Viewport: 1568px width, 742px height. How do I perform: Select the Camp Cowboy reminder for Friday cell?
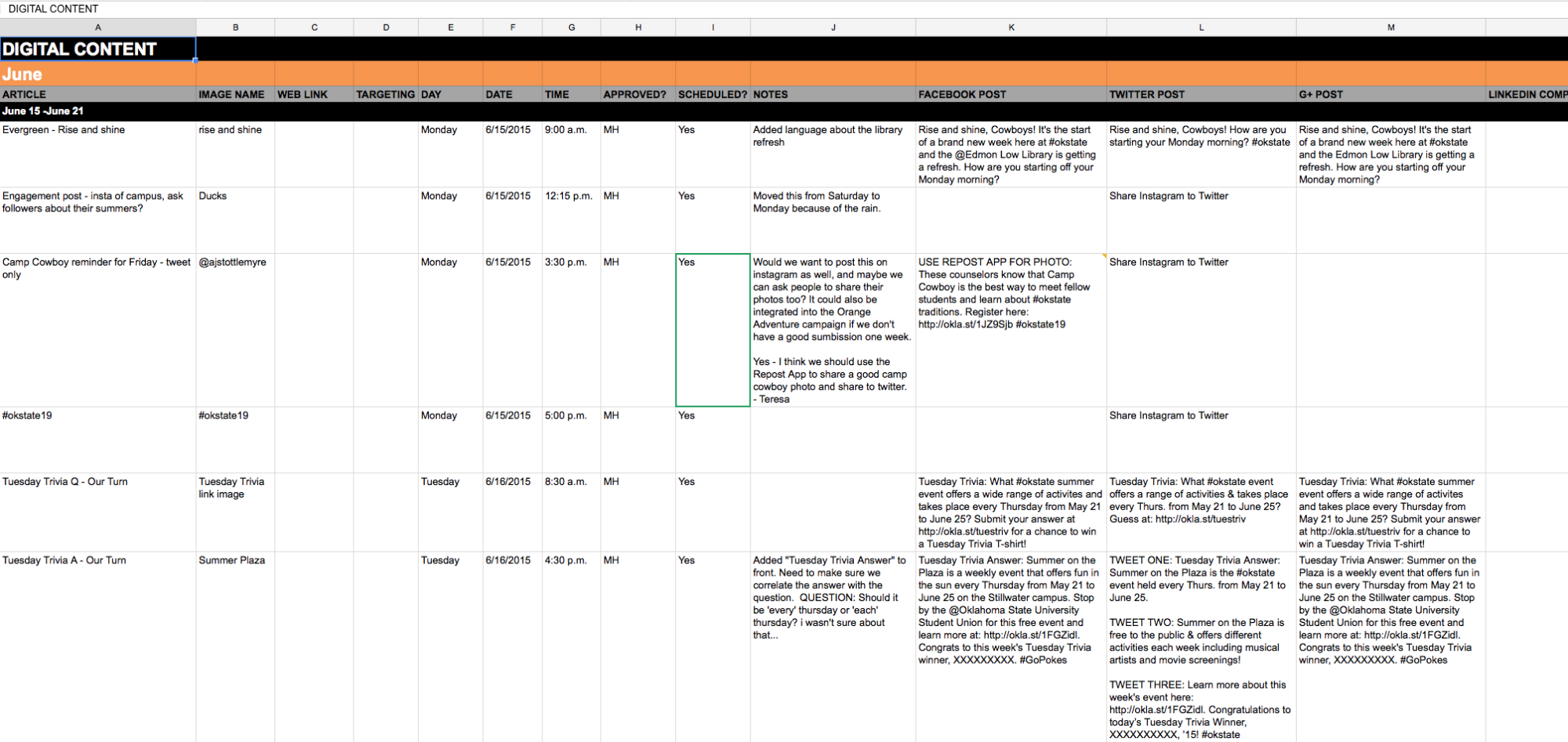98,330
